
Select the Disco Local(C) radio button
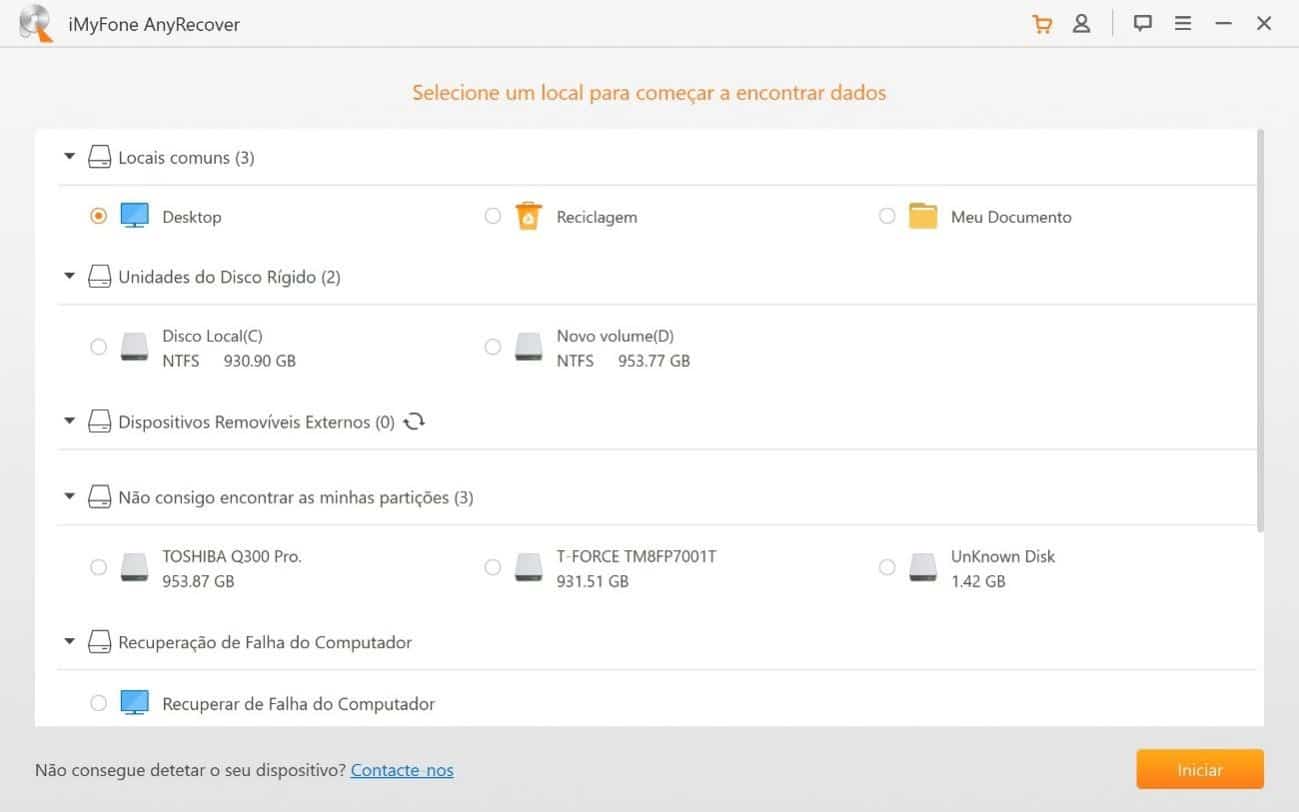click(x=98, y=347)
